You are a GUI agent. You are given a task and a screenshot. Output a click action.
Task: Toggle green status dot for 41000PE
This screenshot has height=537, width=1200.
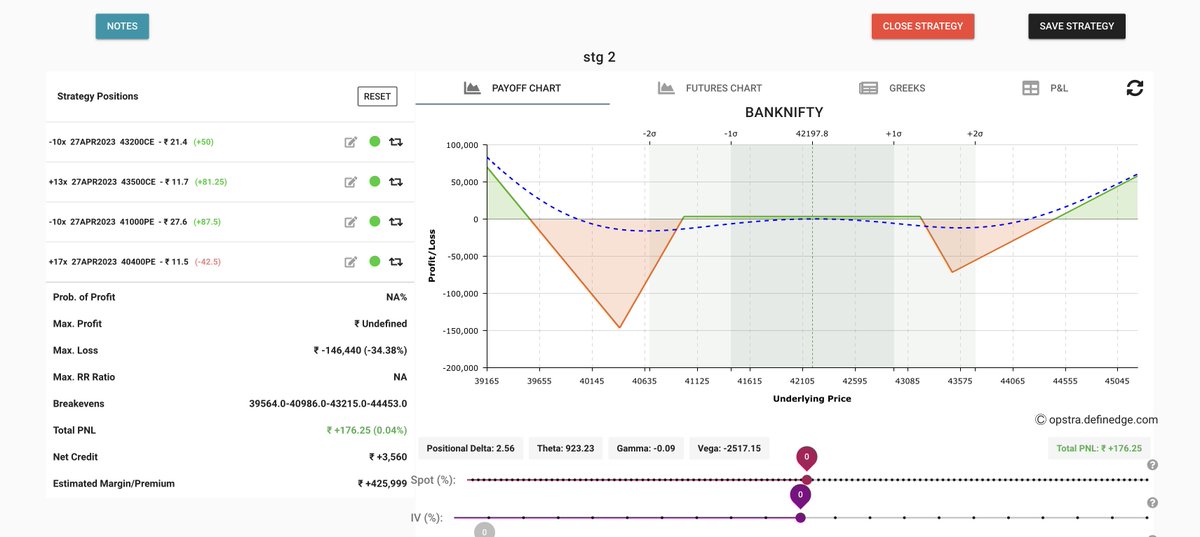click(x=375, y=222)
